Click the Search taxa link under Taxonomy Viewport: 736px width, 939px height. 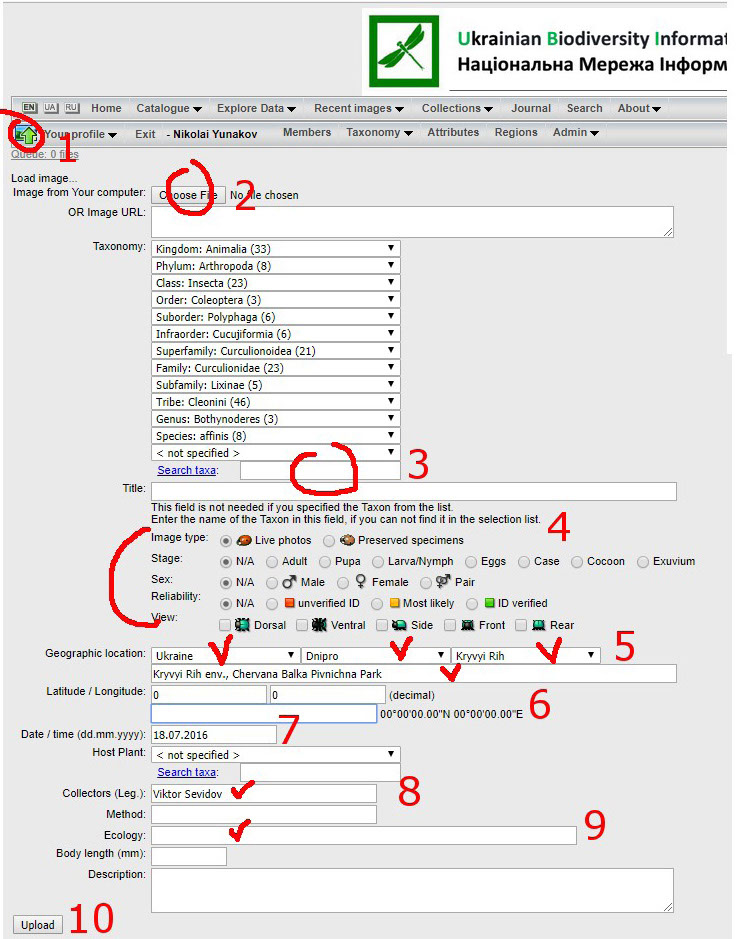click(x=186, y=470)
